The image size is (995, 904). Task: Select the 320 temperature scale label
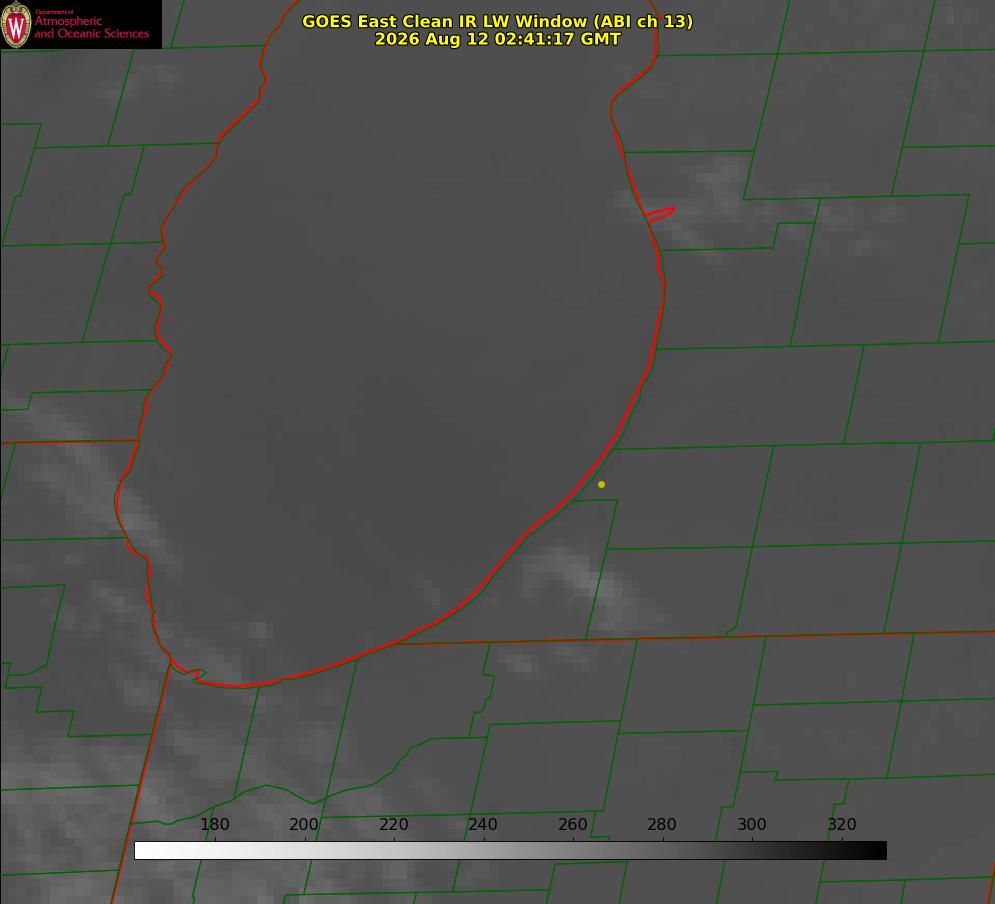(842, 824)
